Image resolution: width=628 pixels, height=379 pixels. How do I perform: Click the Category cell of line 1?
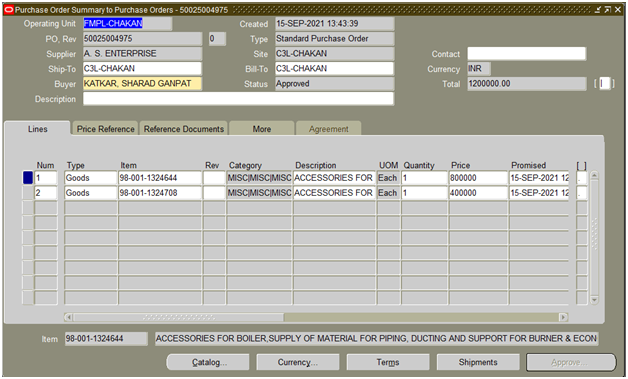tap(259, 178)
